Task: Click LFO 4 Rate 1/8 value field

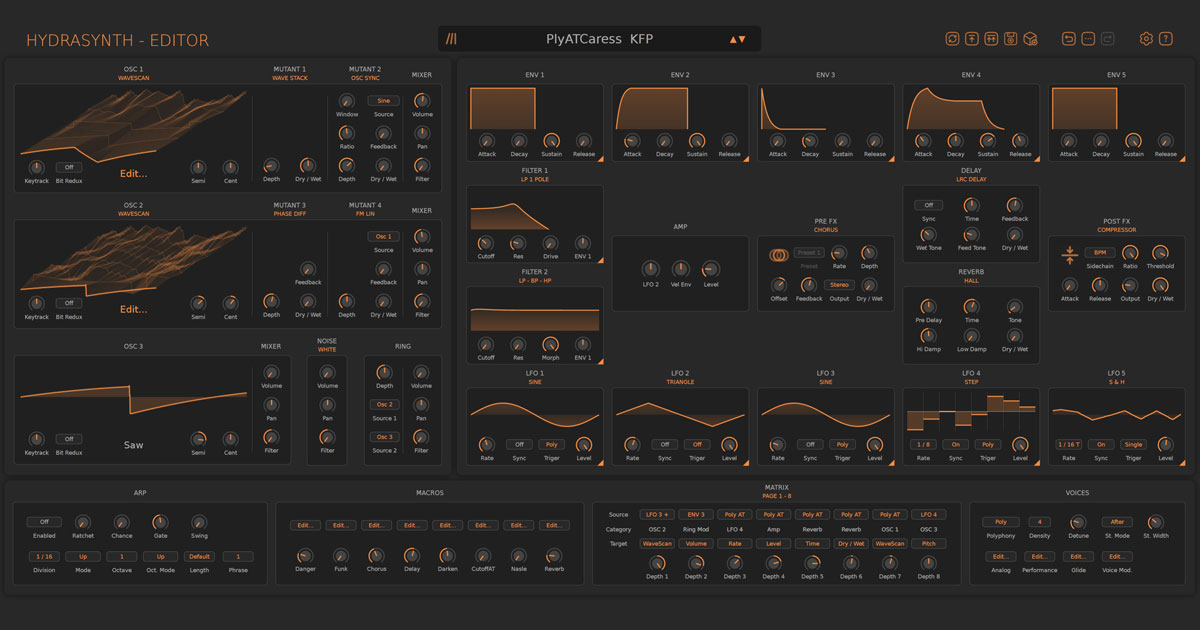Action: pos(923,444)
